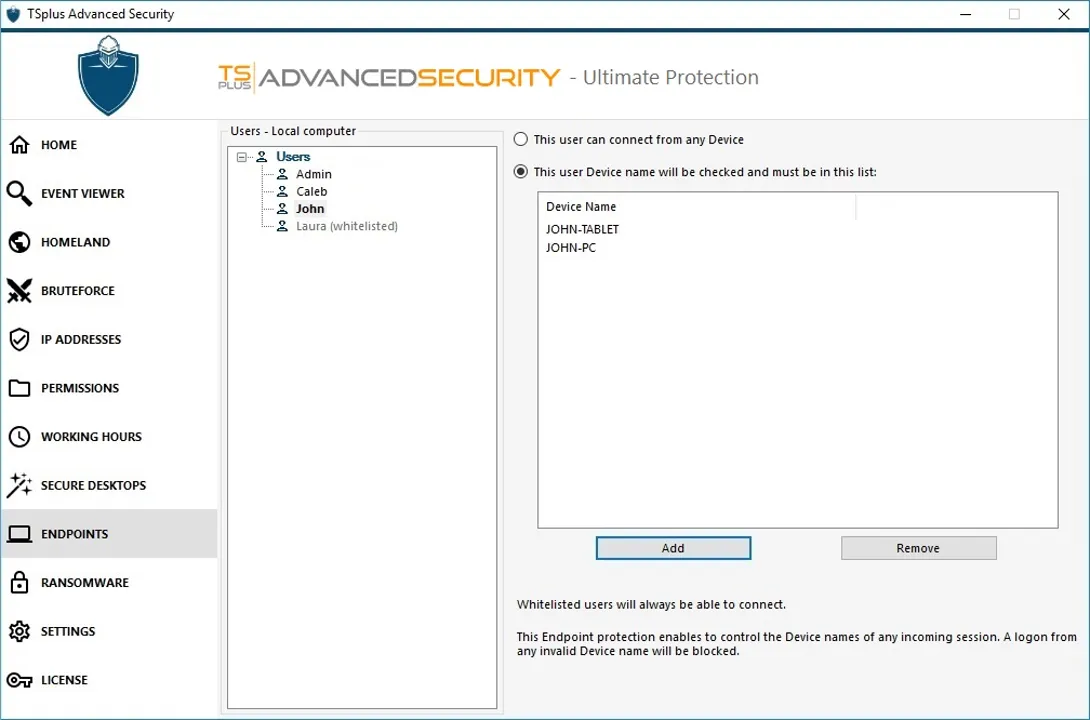Image resolution: width=1090 pixels, height=720 pixels.
Task: Select user John in the tree
Action: coord(310,208)
